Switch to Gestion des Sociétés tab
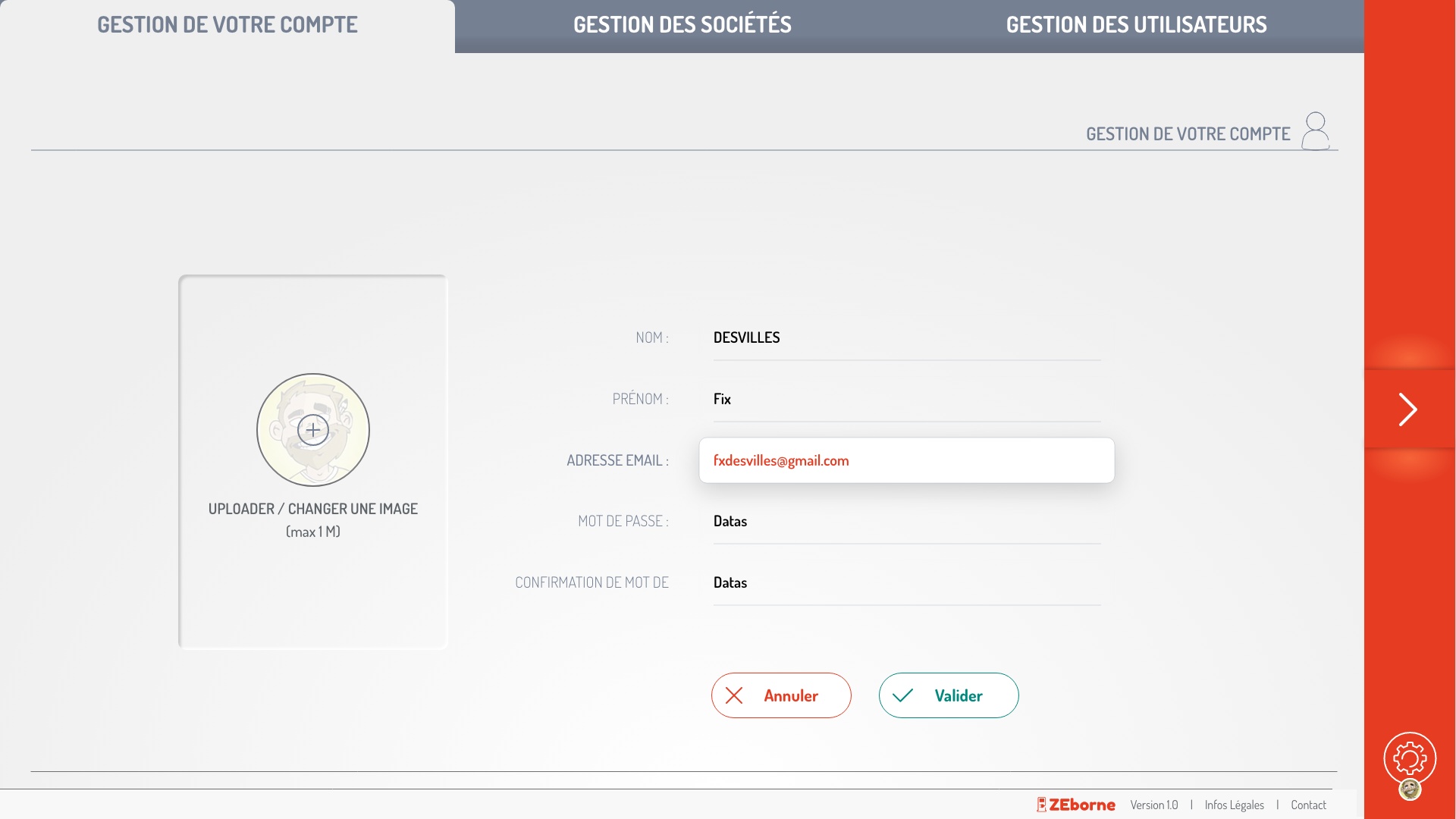Image resolution: width=1456 pixels, height=819 pixels. (x=682, y=25)
